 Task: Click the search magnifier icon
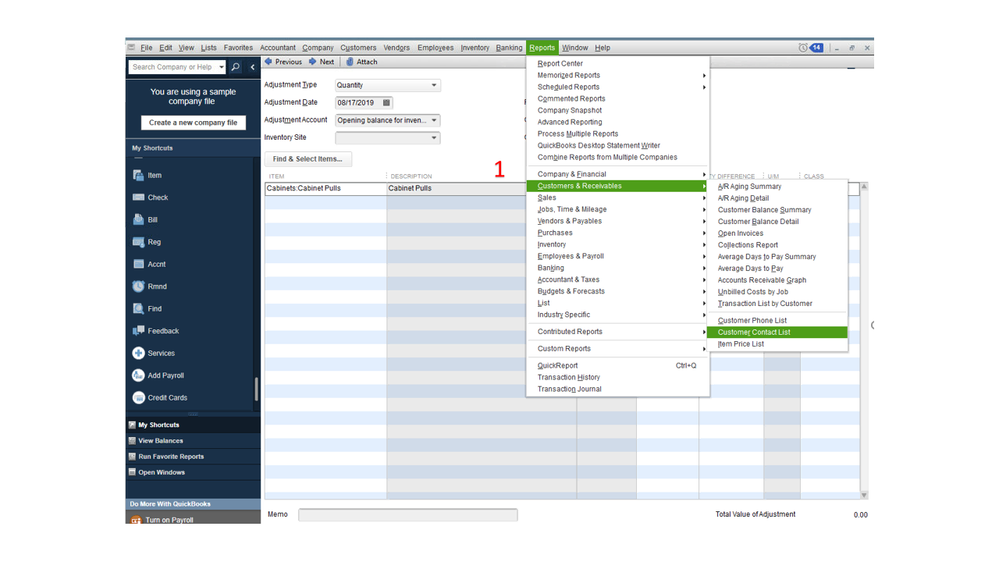pos(235,67)
